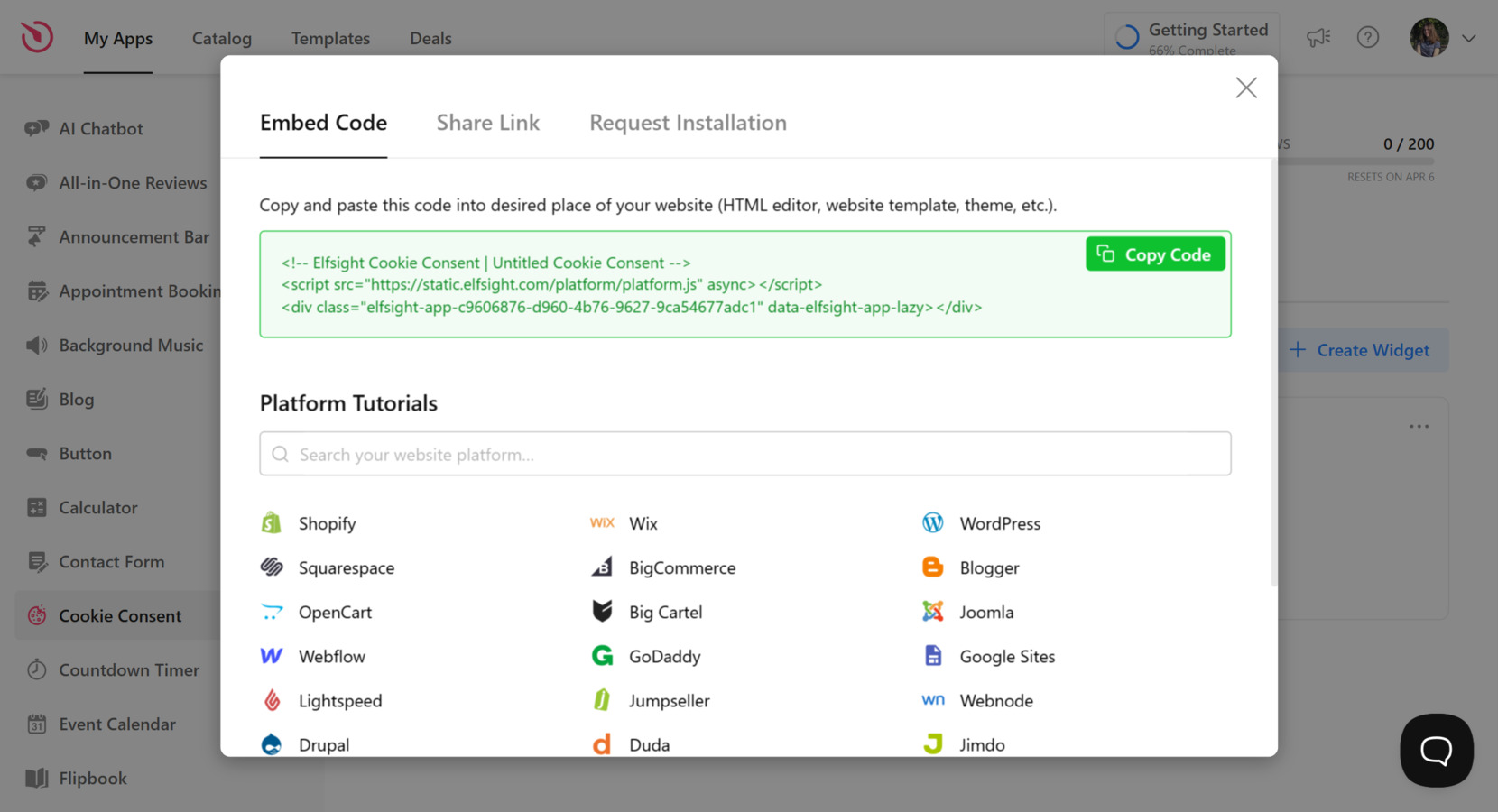This screenshot has width=1498, height=812.
Task: Select the AI Chatbot app icon
Action: (36, 128)
